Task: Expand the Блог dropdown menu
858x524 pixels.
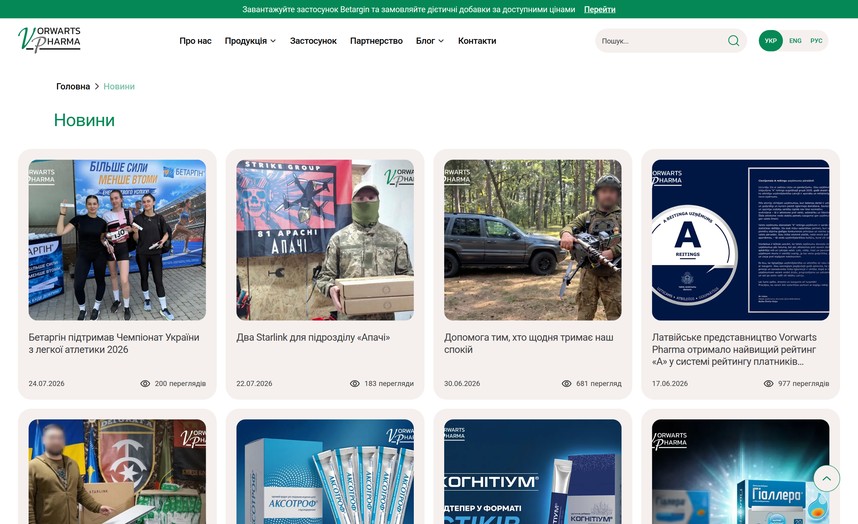Action: pyautogui.click(x=430, y=40)
